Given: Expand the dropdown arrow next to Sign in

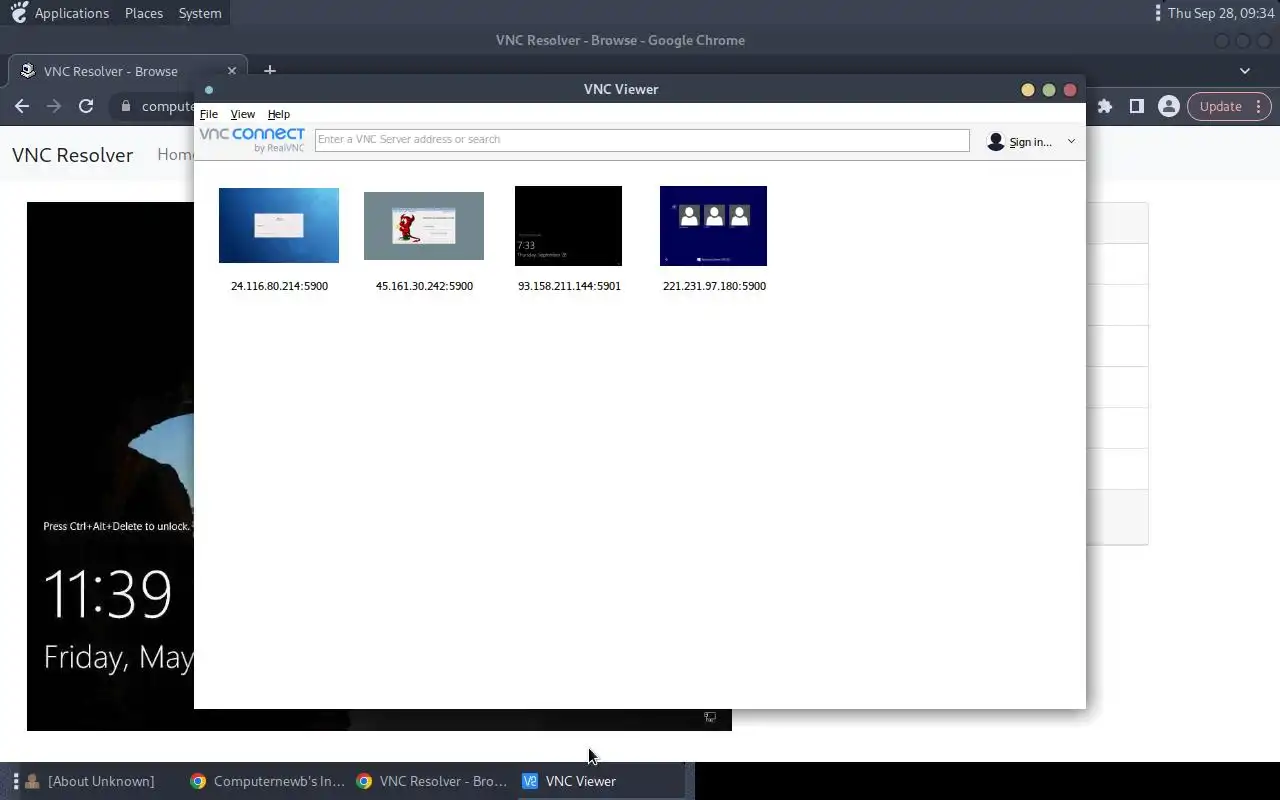Looking at the screenshot, I should pyautogui.click(x=1071, y=142).
